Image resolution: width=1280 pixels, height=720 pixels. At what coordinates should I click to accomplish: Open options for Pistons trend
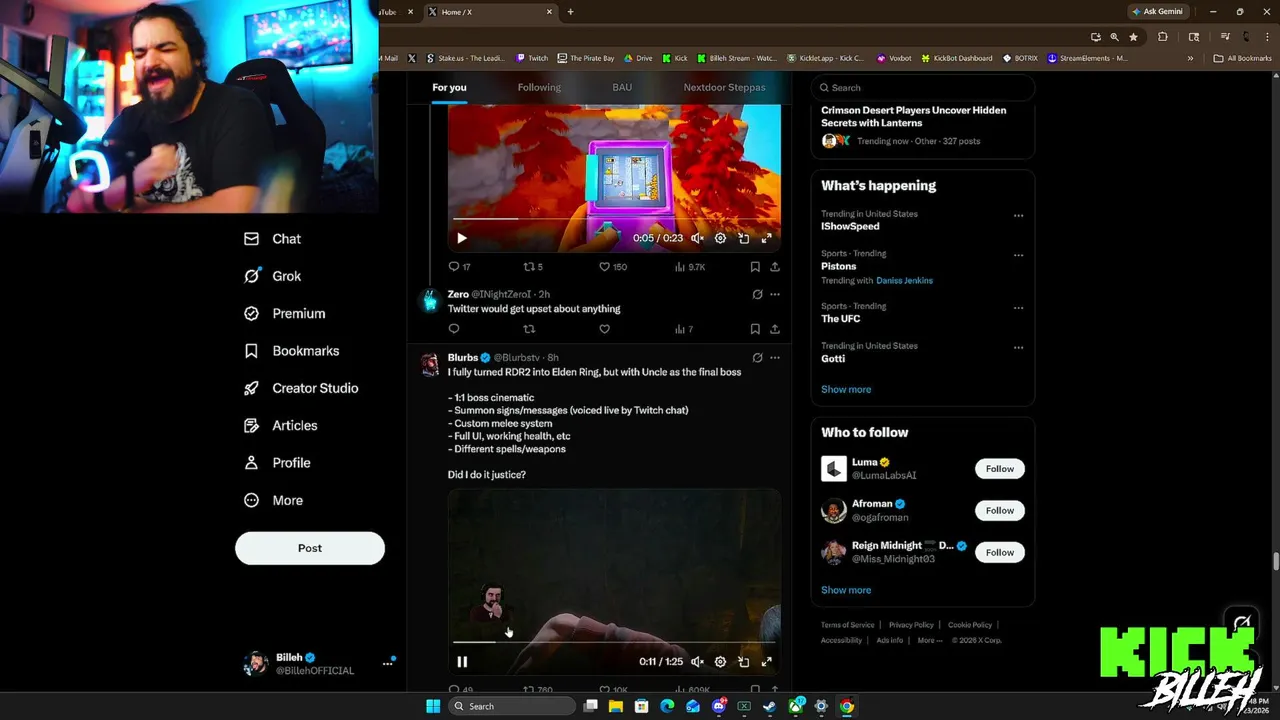1018,255
